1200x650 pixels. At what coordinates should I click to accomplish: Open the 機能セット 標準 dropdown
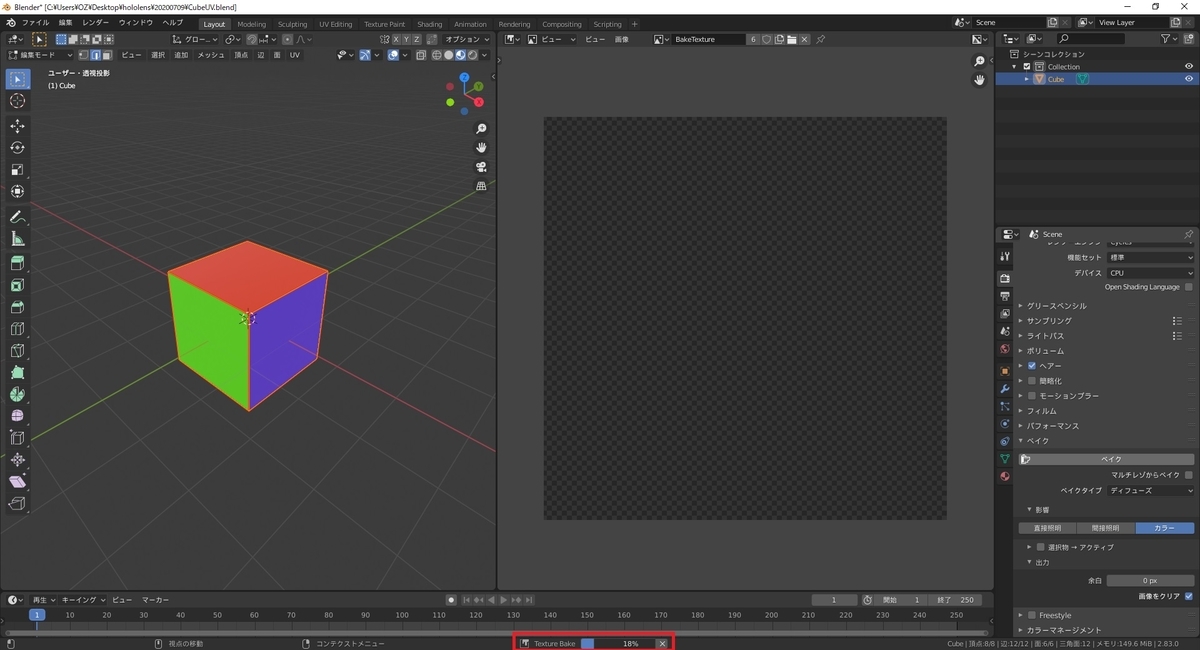1150,257
